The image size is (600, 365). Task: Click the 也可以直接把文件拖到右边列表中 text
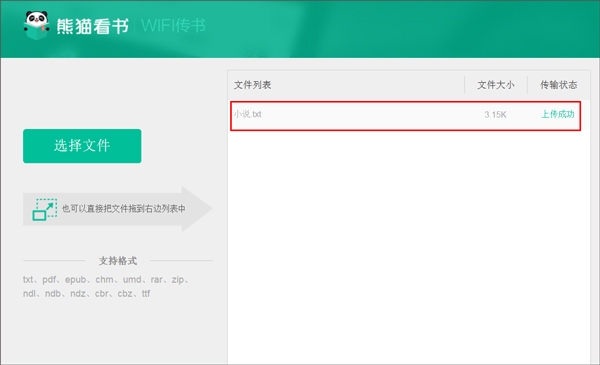click(124, 209)
